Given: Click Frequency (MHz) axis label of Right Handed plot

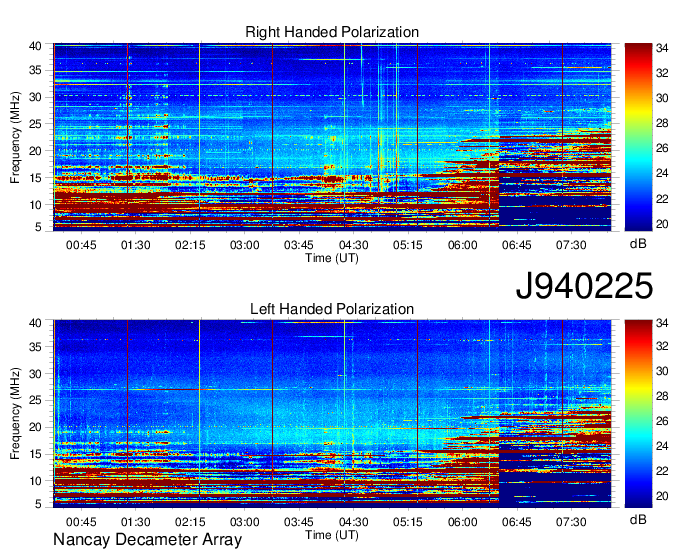Looking at the screenshot, I should point(15,137).
